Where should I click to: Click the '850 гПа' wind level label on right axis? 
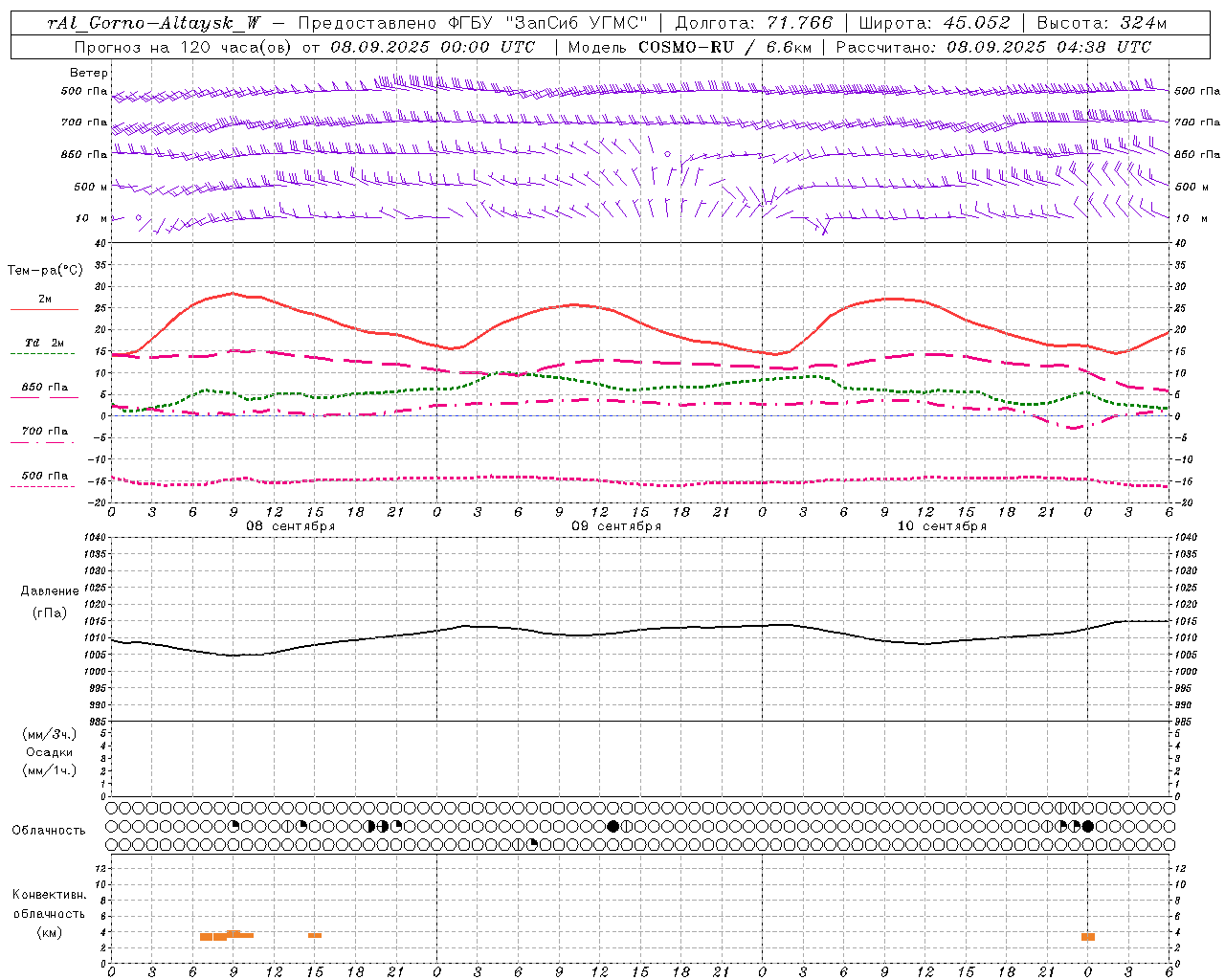click(1197, 154)
